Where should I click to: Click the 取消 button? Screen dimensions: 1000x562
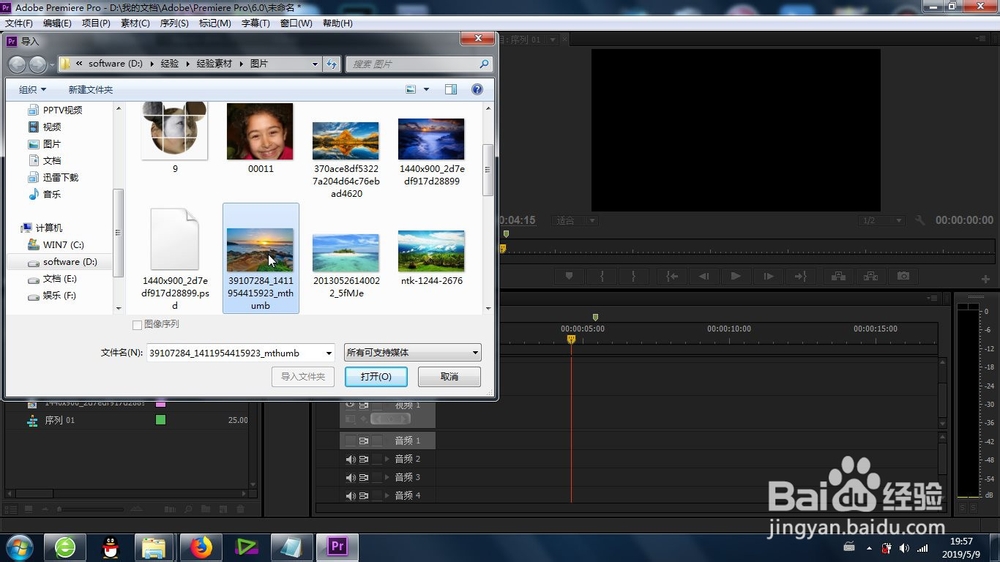click(449, 376)
